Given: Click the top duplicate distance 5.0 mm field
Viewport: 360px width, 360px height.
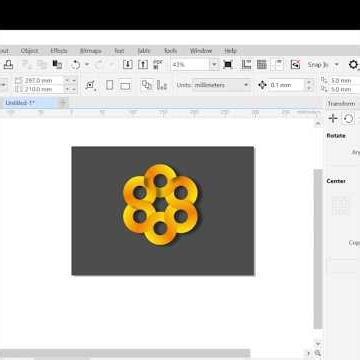Looking at the screenshot, I should [x=345, y=81].
